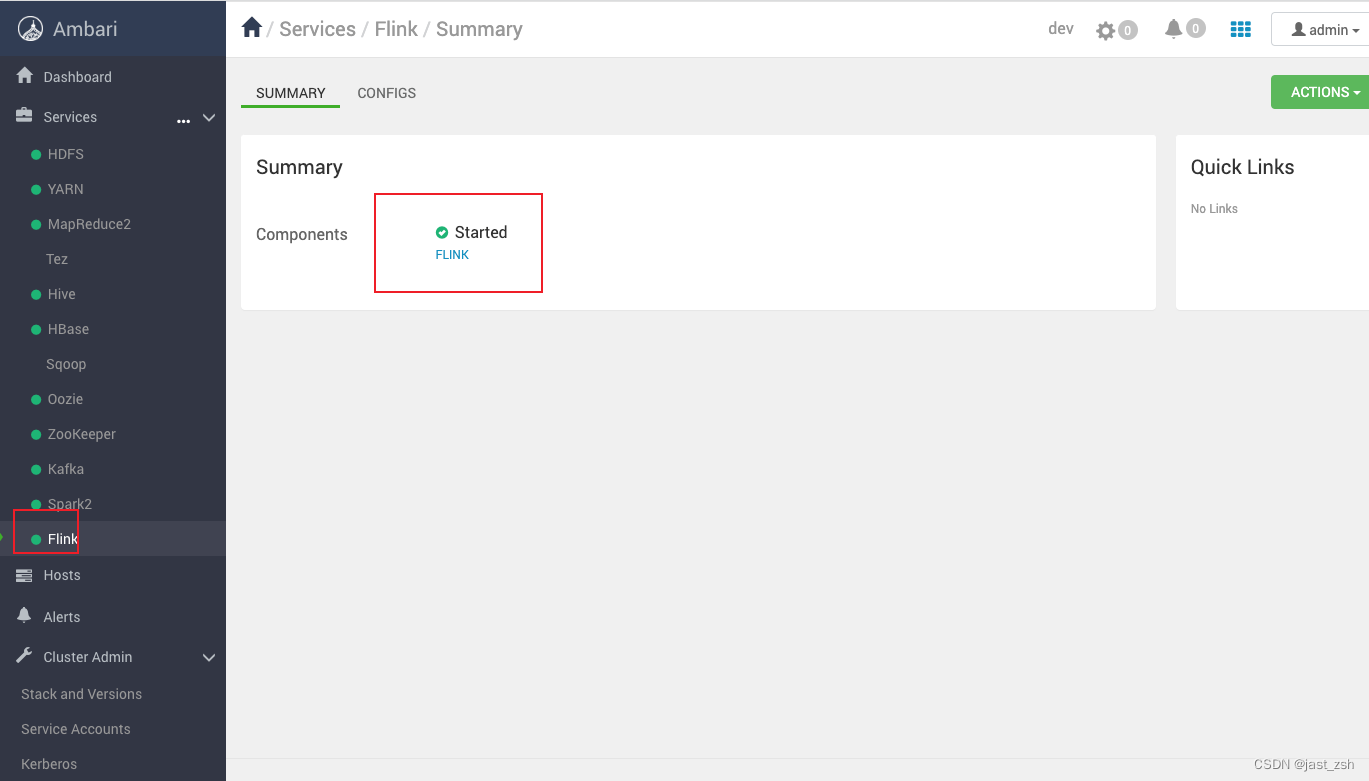
Task: Select the YARN service
Action: (66, 189)
